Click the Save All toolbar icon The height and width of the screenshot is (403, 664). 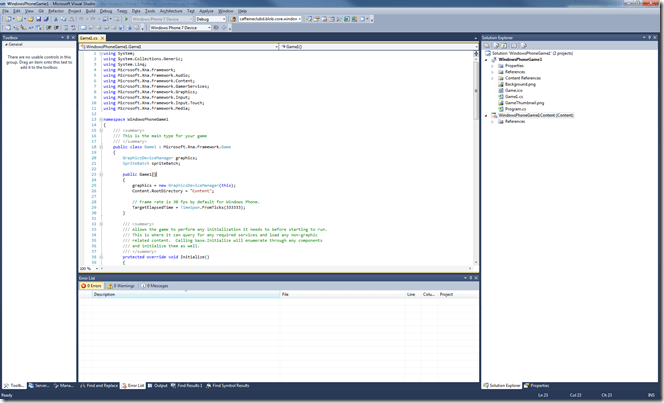(x=46, y=19)
